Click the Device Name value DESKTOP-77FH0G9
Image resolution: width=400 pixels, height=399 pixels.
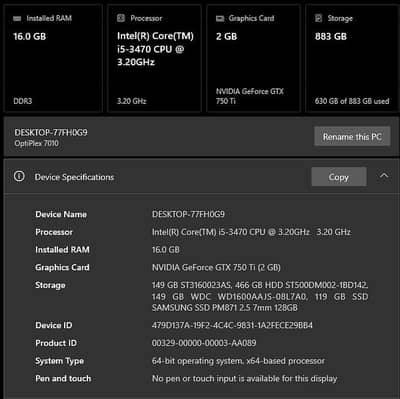point(188,214)
